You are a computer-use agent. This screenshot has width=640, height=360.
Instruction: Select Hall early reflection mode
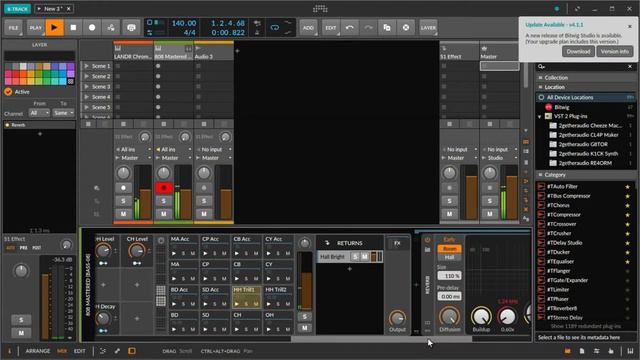[449, 258]
